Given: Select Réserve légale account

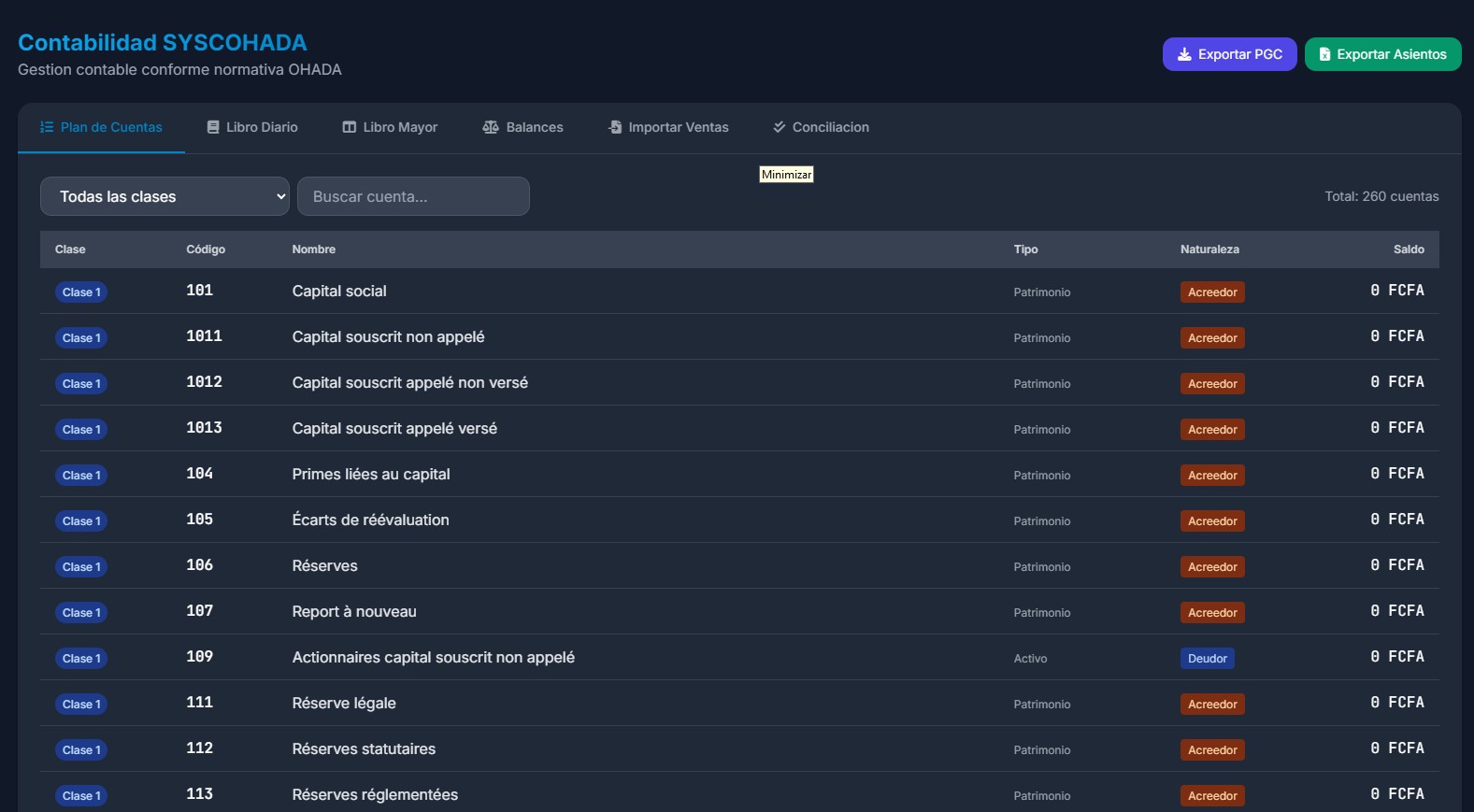Looking at the screenshot, I should tap(344, 704).
